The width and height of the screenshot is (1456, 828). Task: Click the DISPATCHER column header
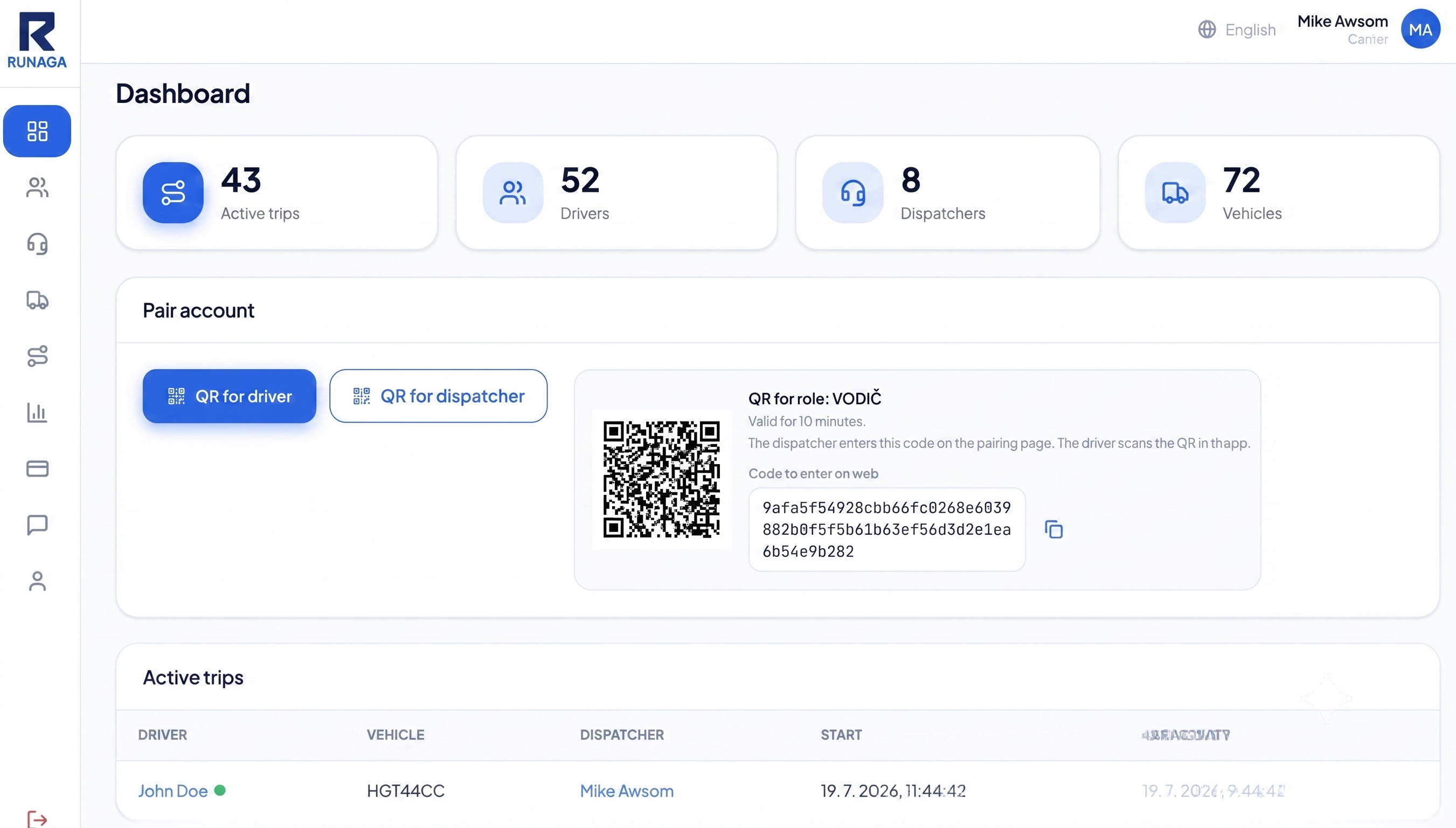click(x=622, y=735)
